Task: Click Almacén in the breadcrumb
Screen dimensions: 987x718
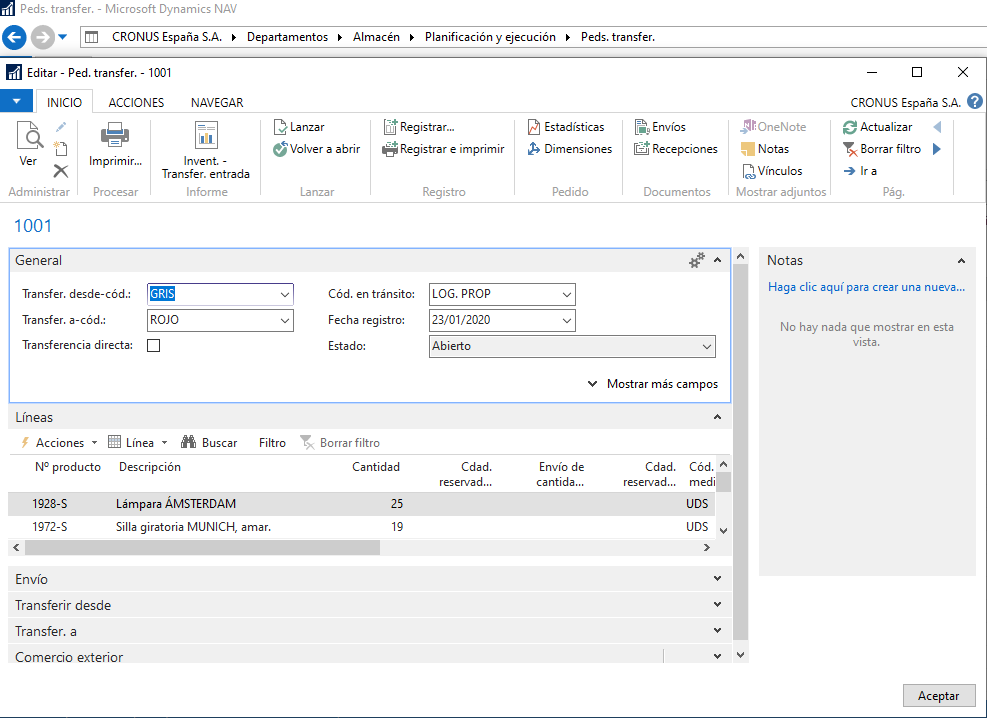Action: 376,37
